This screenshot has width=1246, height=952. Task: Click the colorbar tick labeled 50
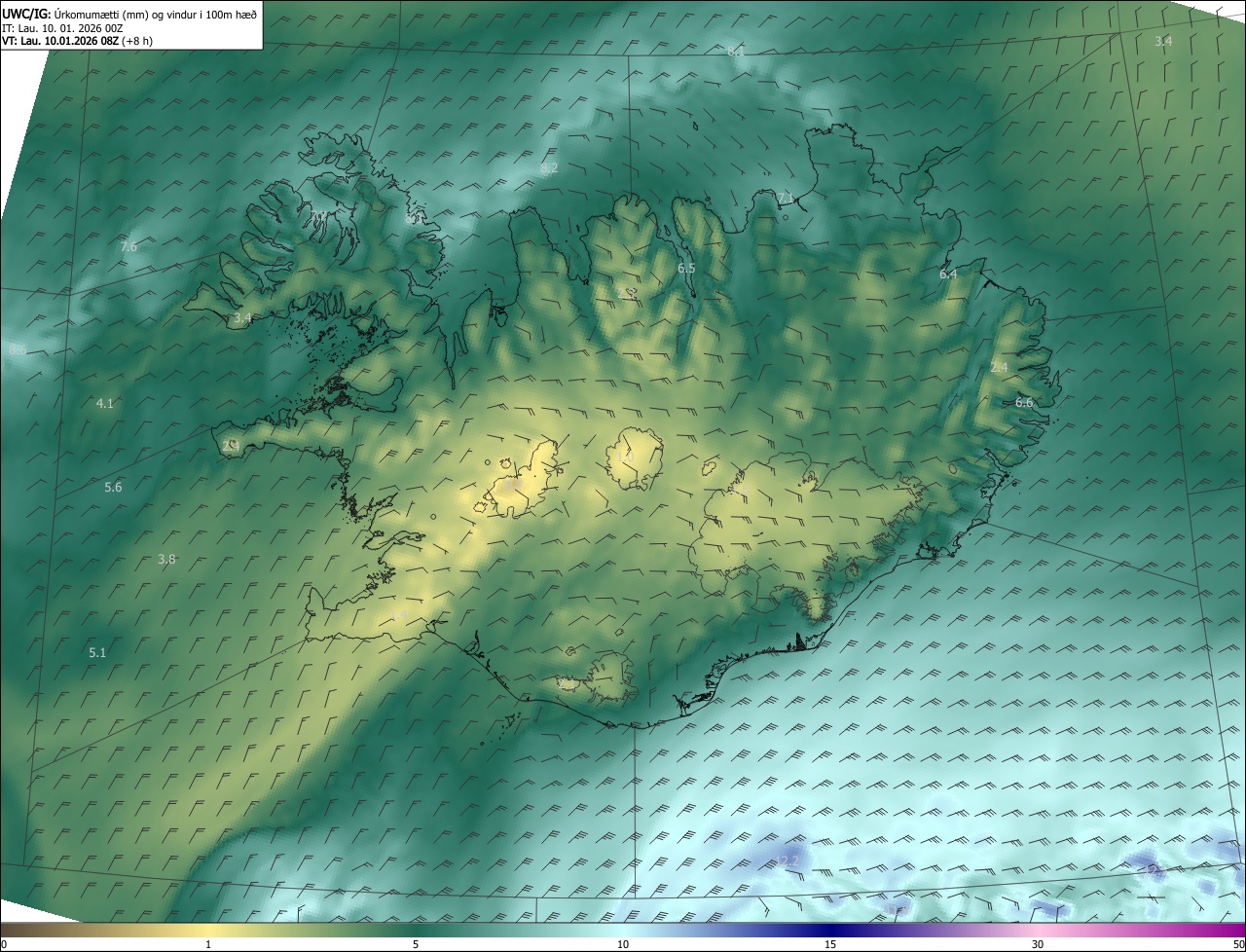pyautogui.click(x=1238, y=944)
